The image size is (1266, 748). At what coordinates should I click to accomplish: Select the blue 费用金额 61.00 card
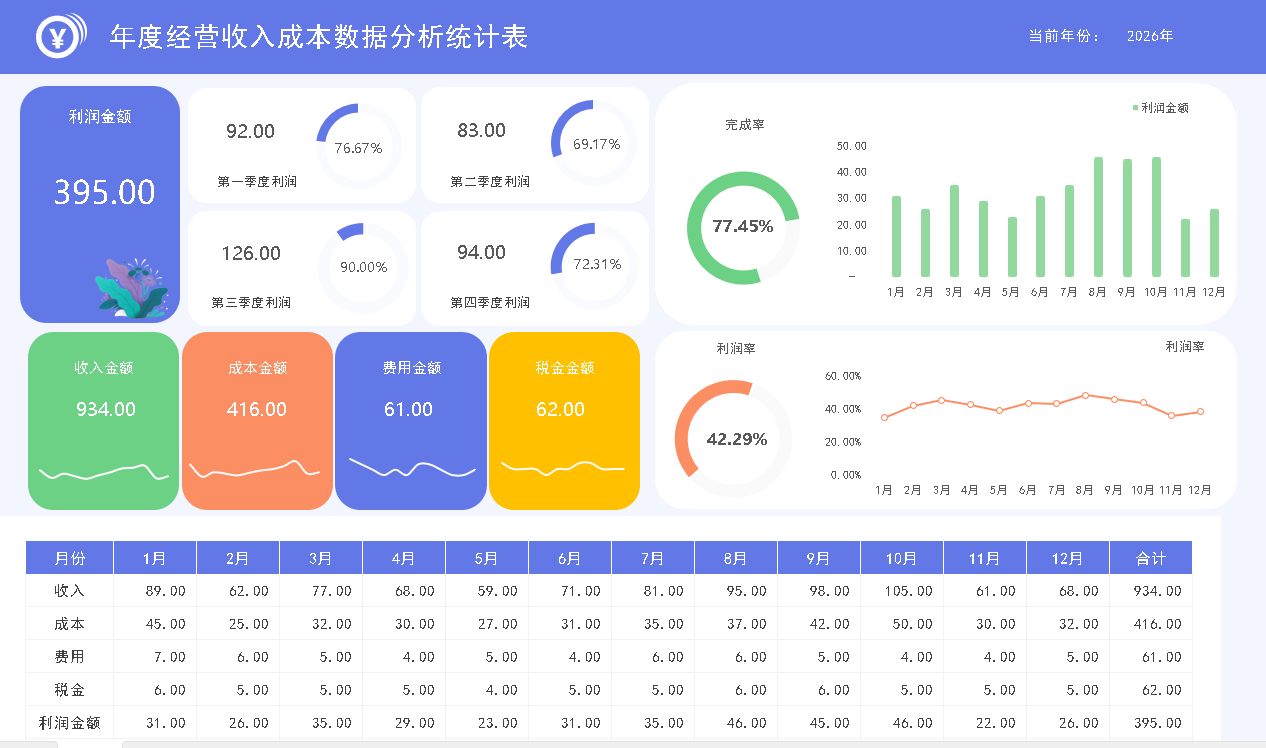[x=410, y=420]
